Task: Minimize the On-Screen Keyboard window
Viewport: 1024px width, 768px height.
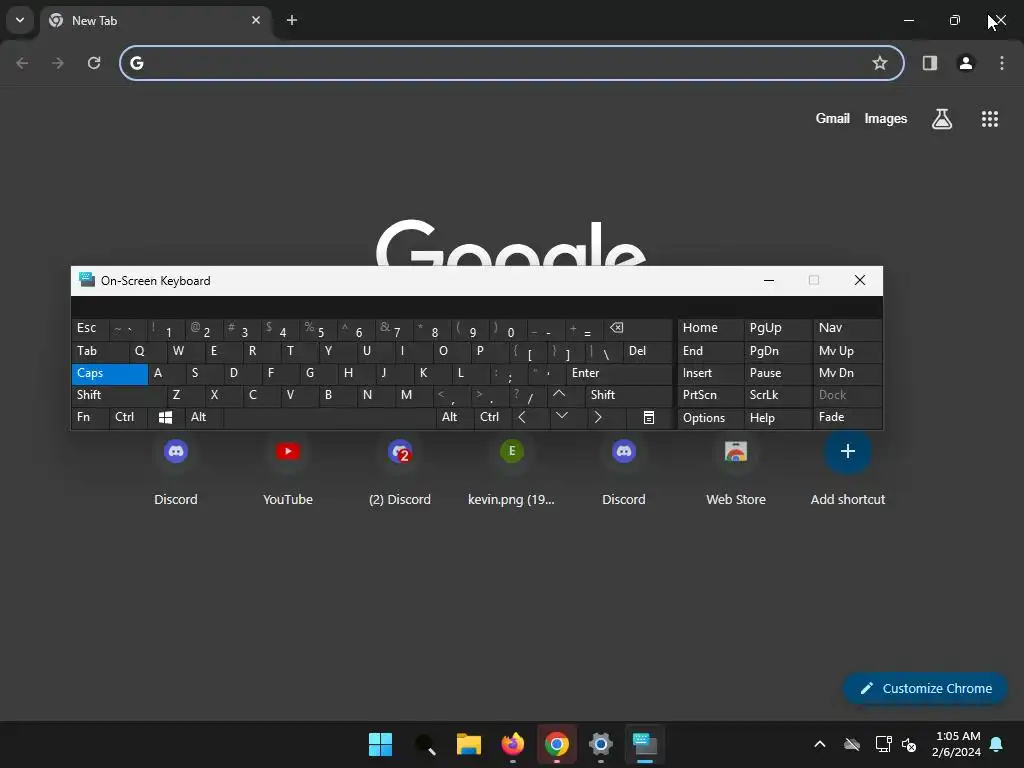Action: point(769,281)
